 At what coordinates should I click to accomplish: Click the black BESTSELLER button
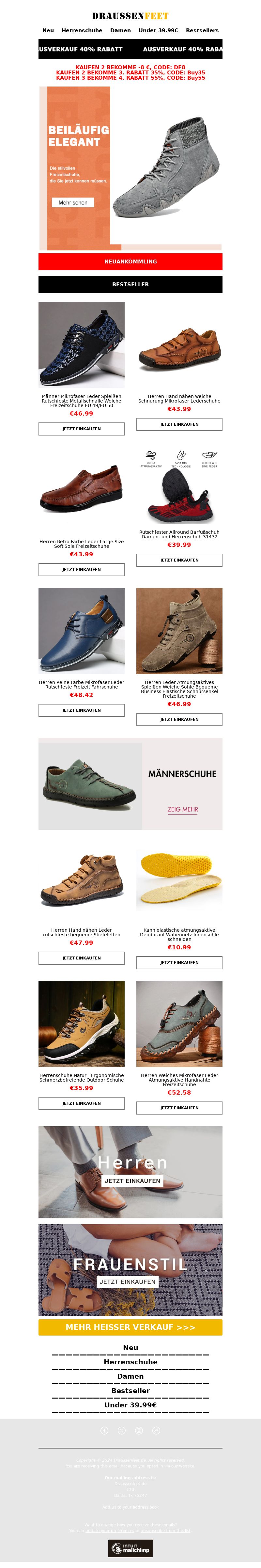click(x=130, y=285)
